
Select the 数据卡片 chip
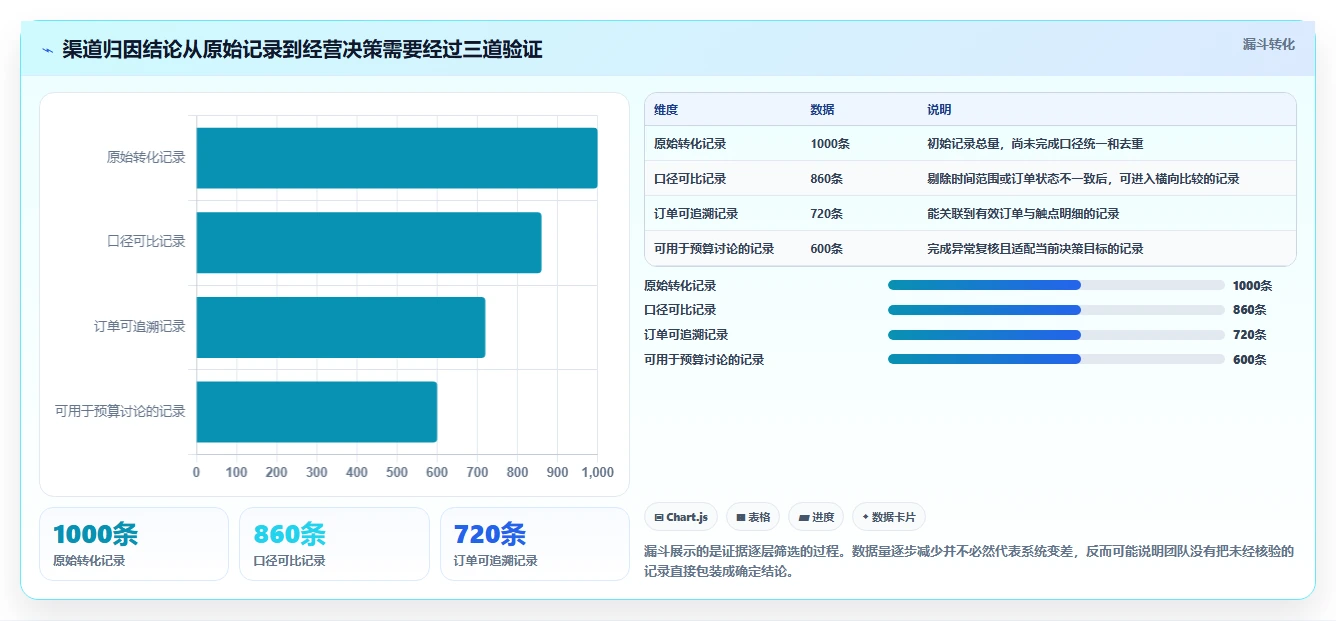(889, 517)
